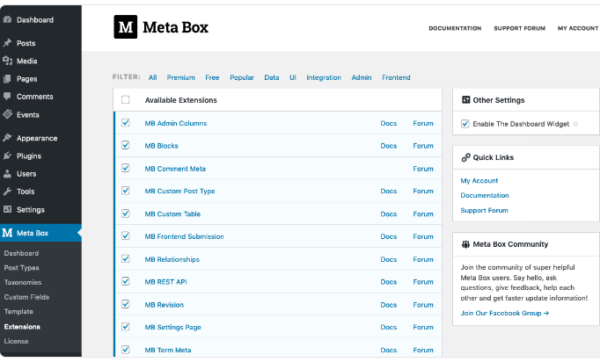600x362 pixels.
Task: Click the My Account quick link
Action: (479, 181)
